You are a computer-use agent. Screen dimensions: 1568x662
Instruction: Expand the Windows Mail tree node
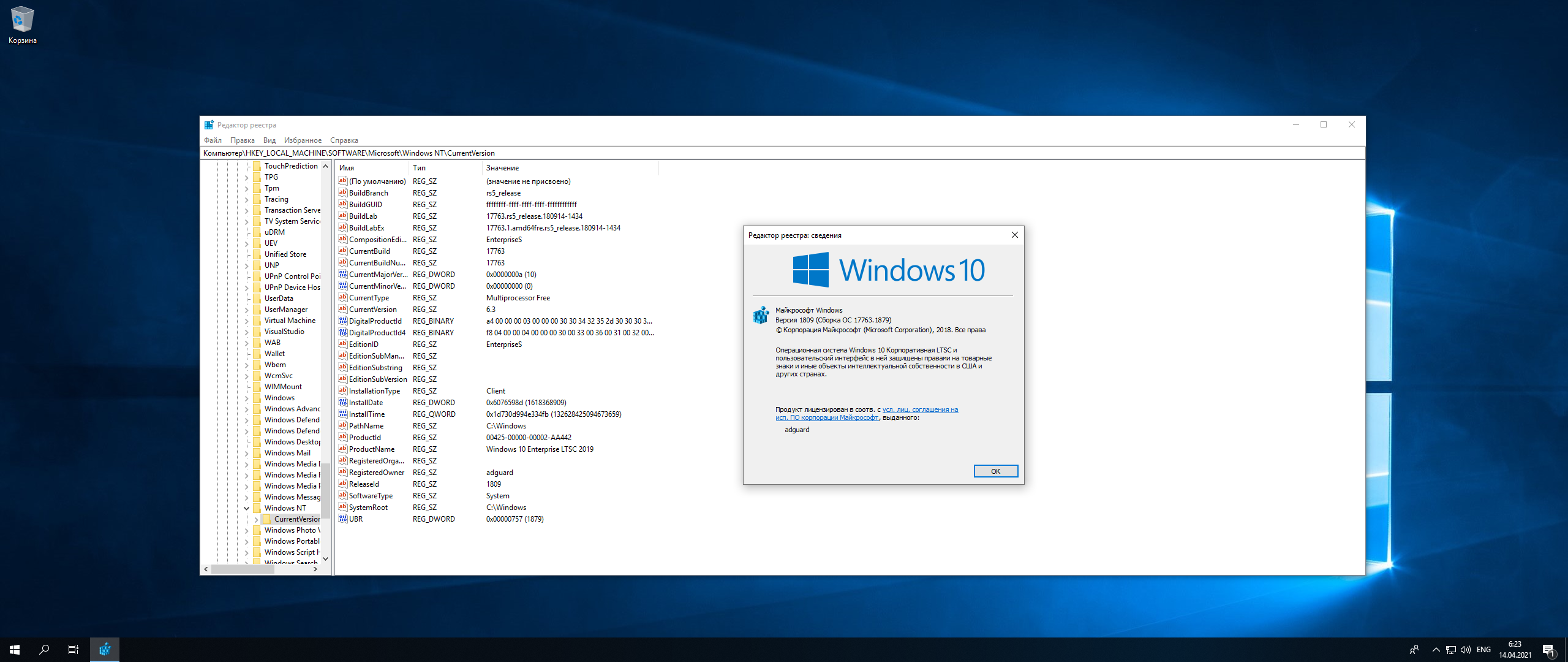pos(247,453)
